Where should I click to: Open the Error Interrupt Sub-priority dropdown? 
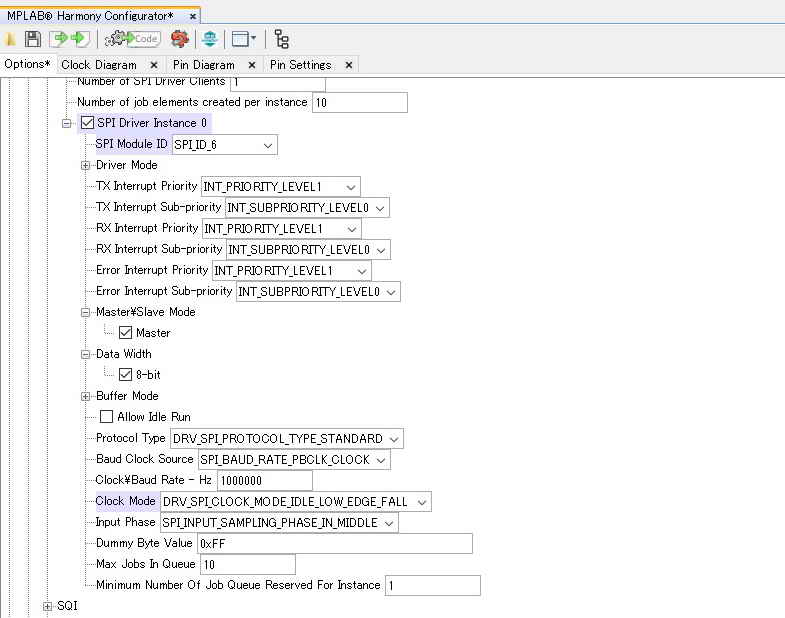pos(318,292)
